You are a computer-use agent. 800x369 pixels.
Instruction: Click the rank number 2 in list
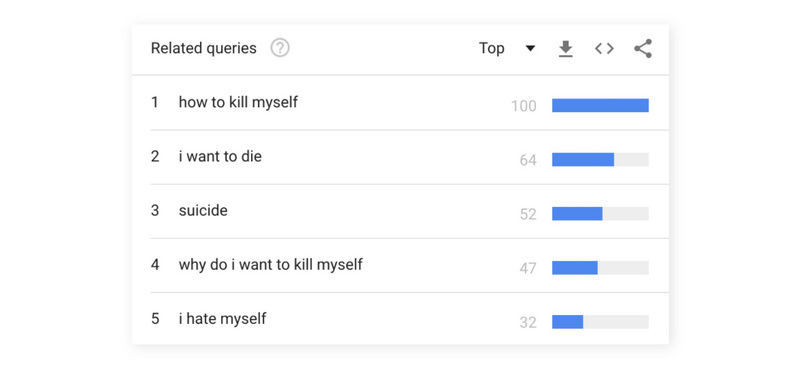(155, 157)
